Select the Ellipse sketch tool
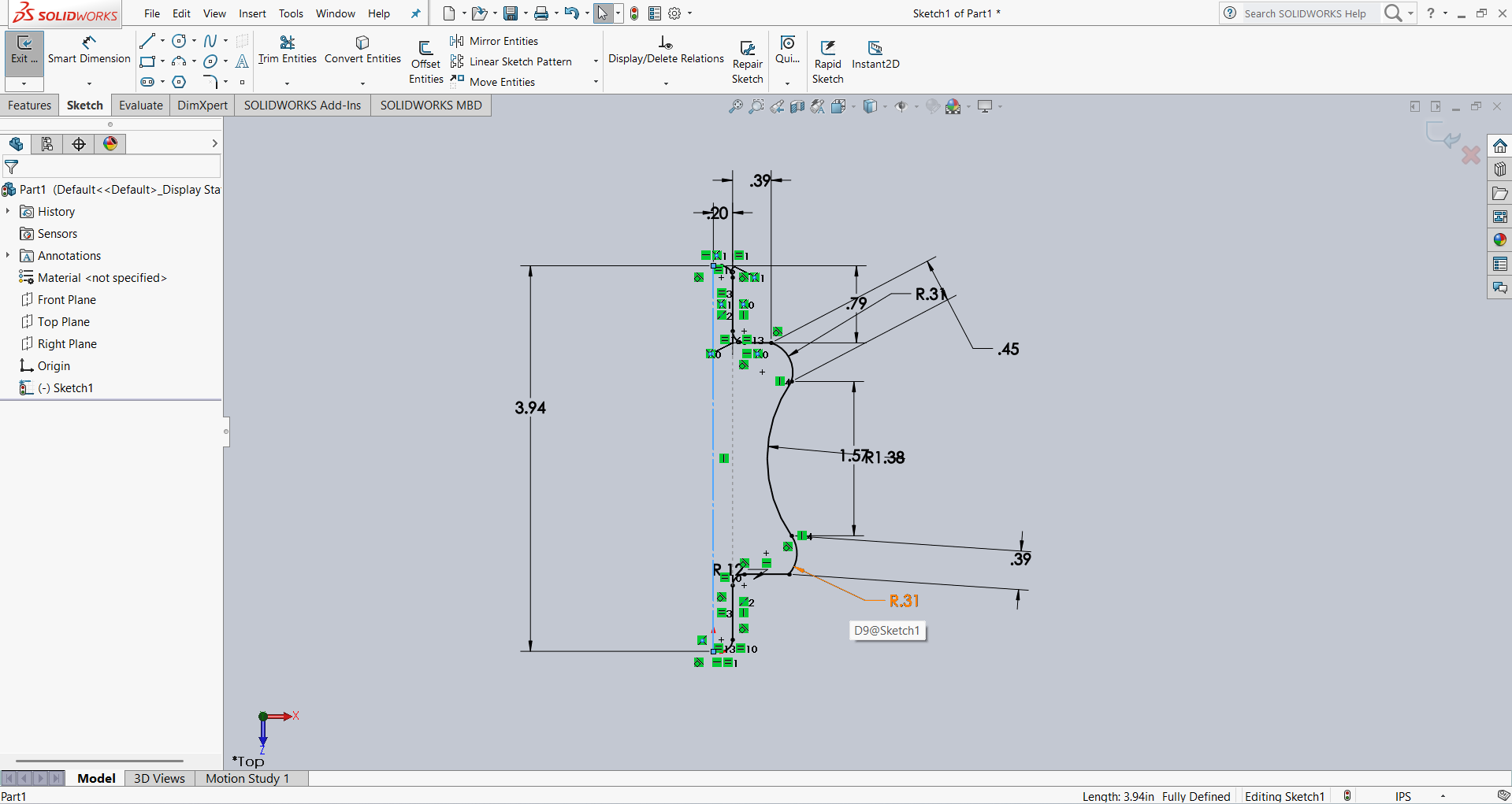 pyautogui.click(x=210, y=61)
